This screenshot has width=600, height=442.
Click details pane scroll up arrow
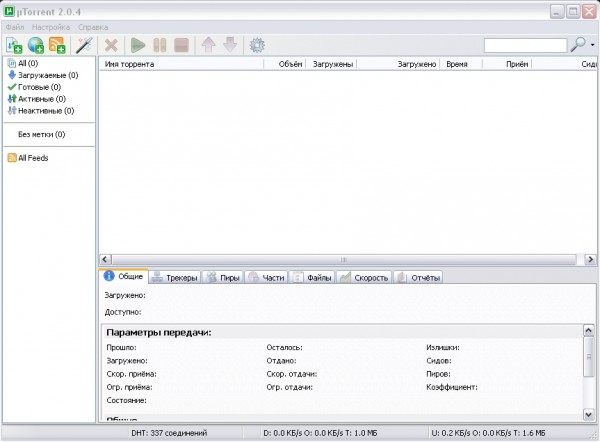(x=589, y=330)
